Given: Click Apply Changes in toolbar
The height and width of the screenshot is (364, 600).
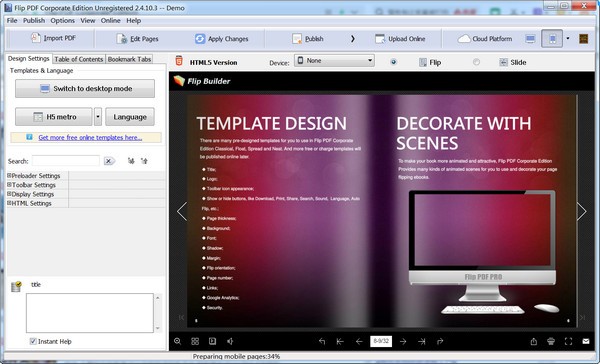Looking at the screenshot, I should (221, 39).
